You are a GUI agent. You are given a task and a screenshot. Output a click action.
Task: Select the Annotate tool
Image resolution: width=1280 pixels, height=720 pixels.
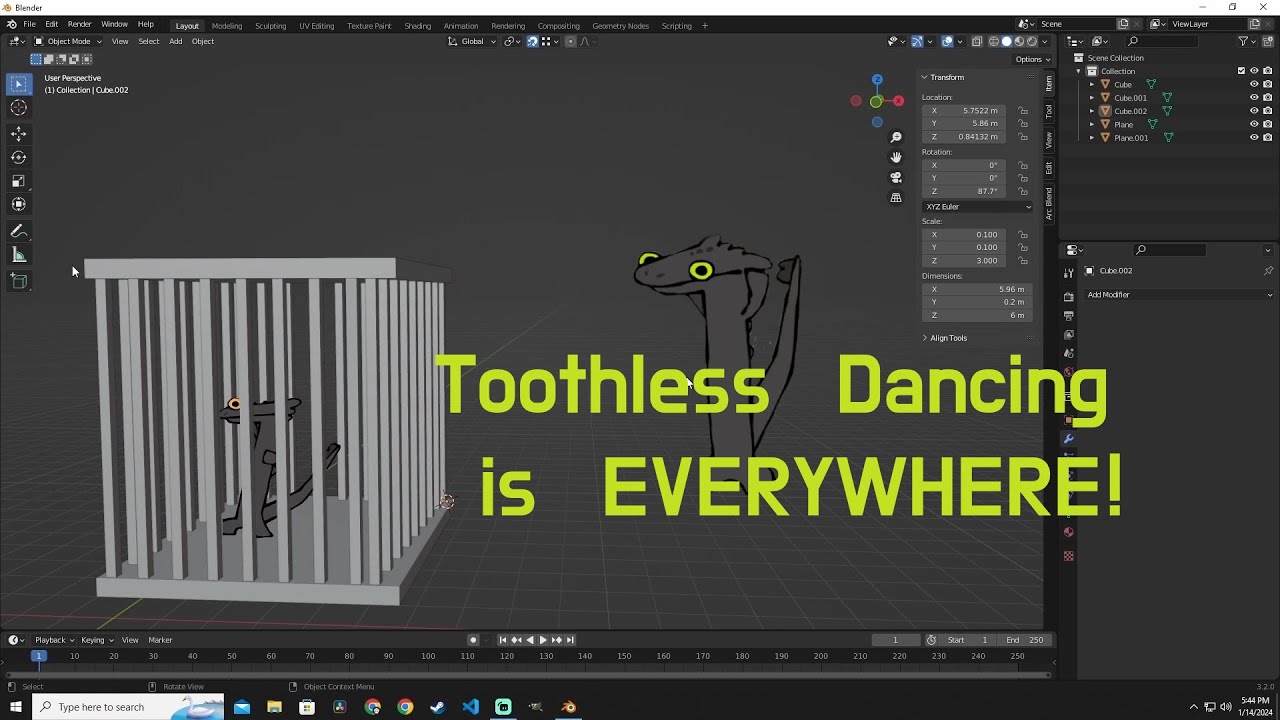click(x=18, y=231)
